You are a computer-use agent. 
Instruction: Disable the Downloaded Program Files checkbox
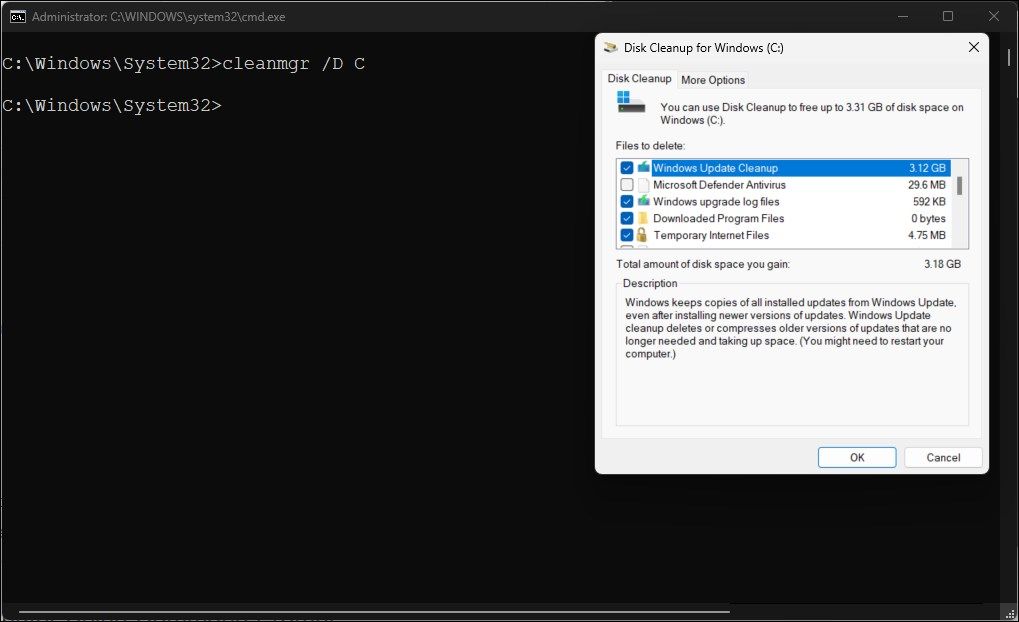pyautogui.click(x=626, y=218)
